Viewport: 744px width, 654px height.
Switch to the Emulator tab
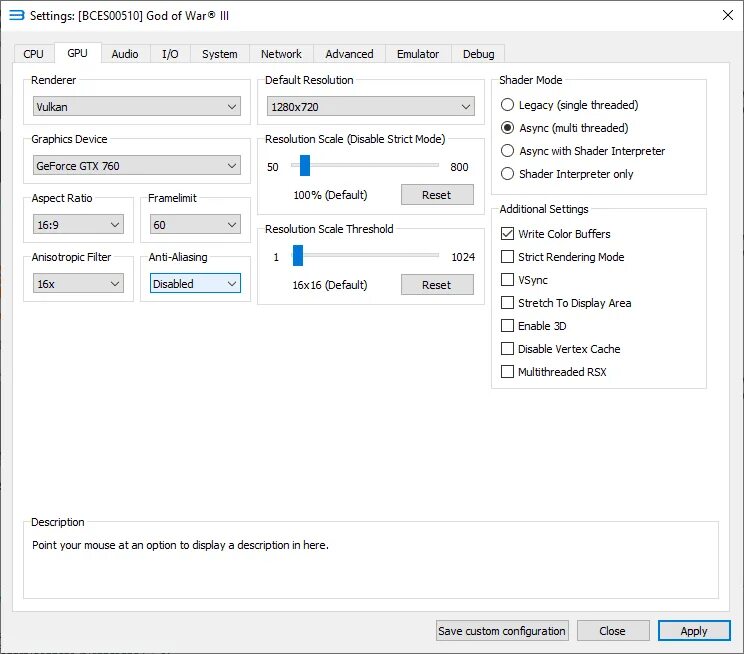click(418, 54)
